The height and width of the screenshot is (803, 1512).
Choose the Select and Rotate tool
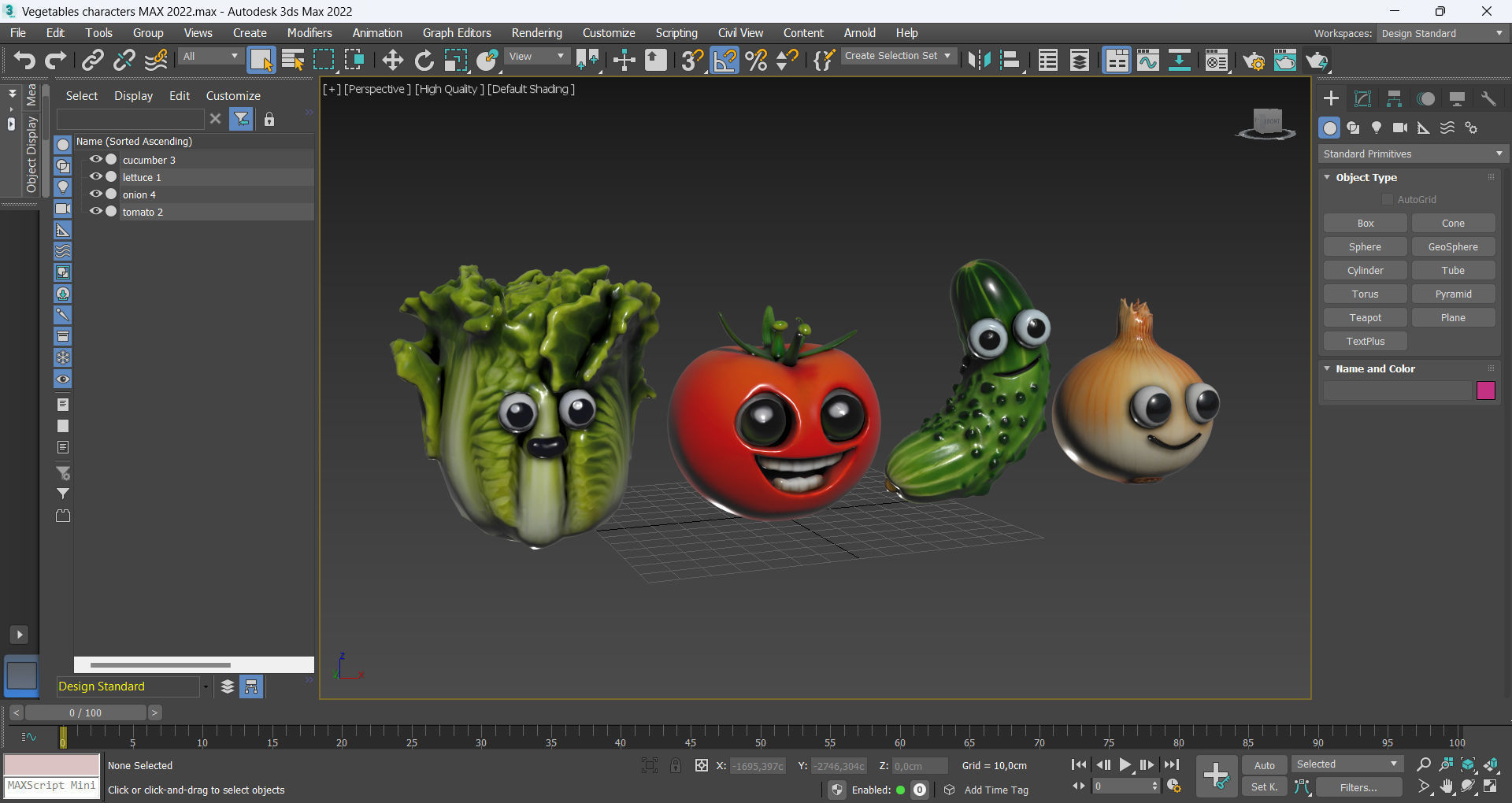pos(424,60)
